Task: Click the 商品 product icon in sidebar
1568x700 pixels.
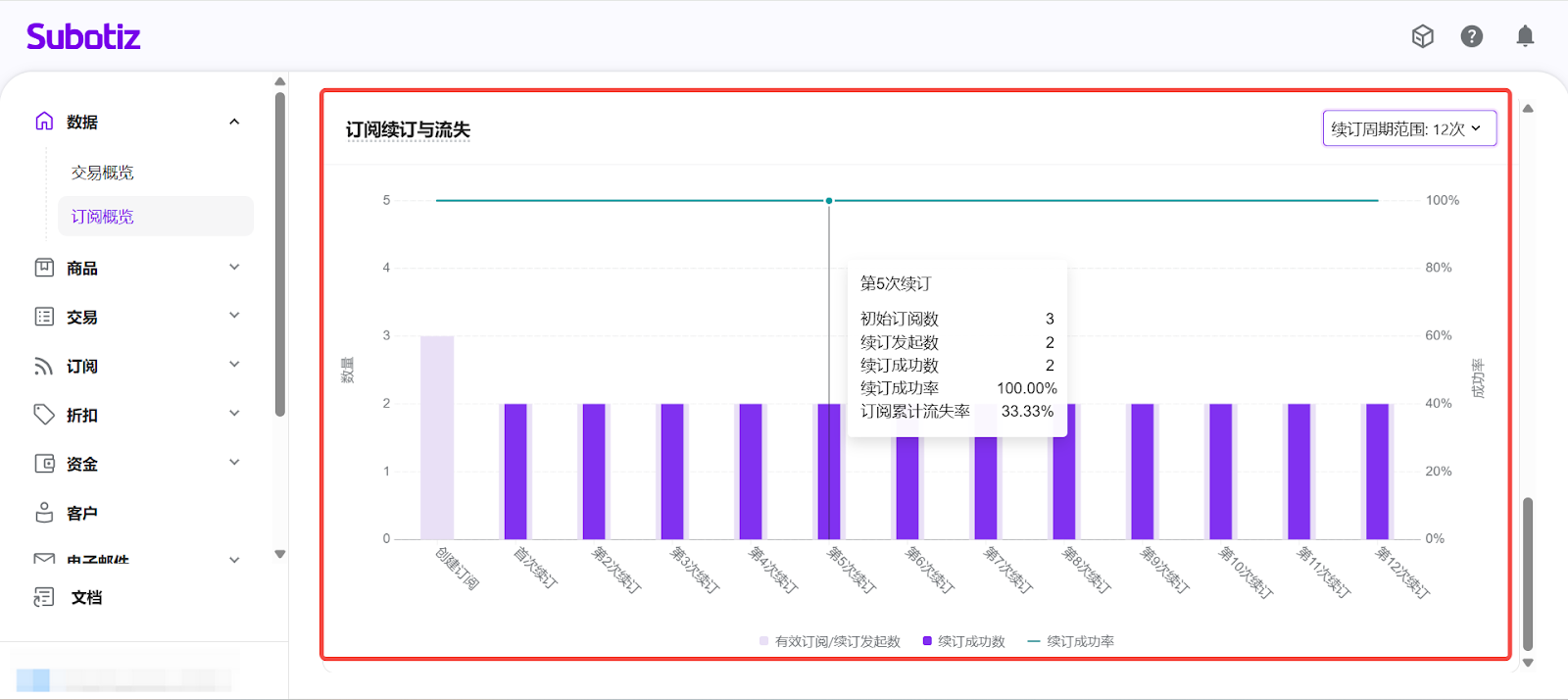Action: (44, 268)
